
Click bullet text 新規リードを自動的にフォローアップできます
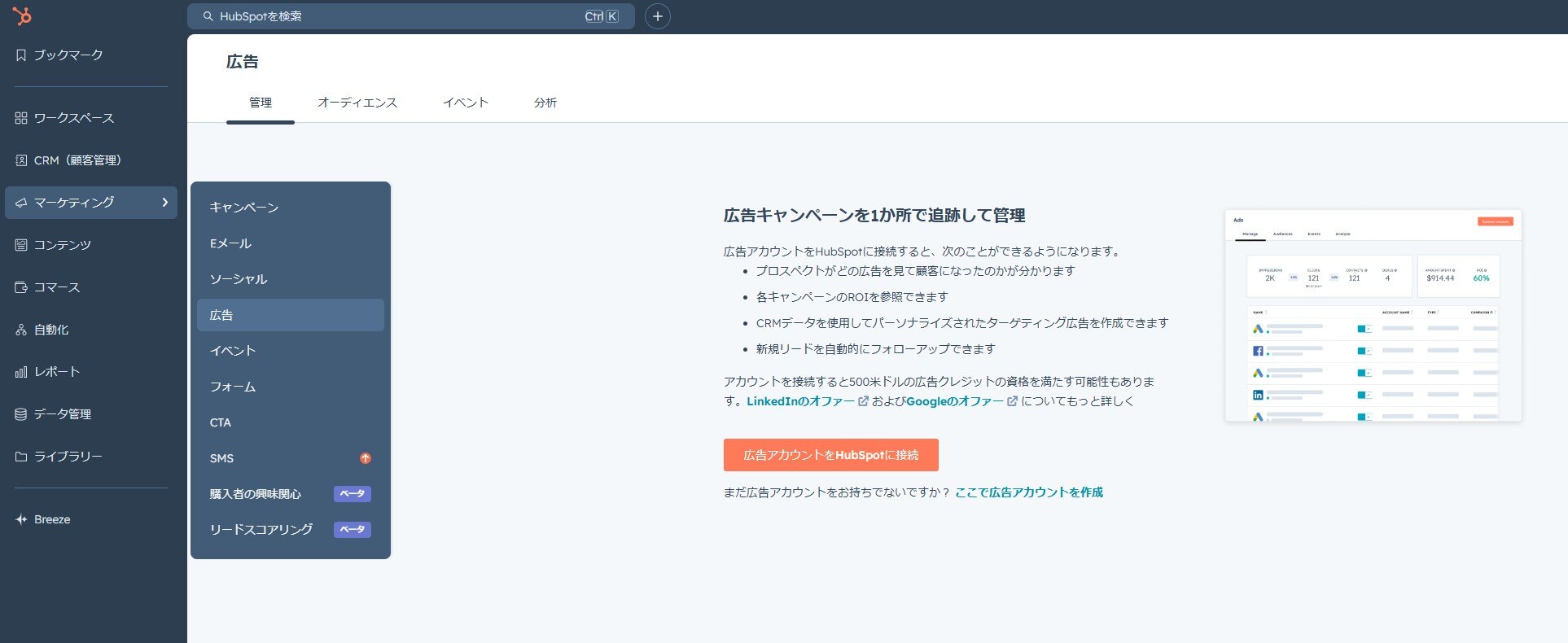pos(876,349)
